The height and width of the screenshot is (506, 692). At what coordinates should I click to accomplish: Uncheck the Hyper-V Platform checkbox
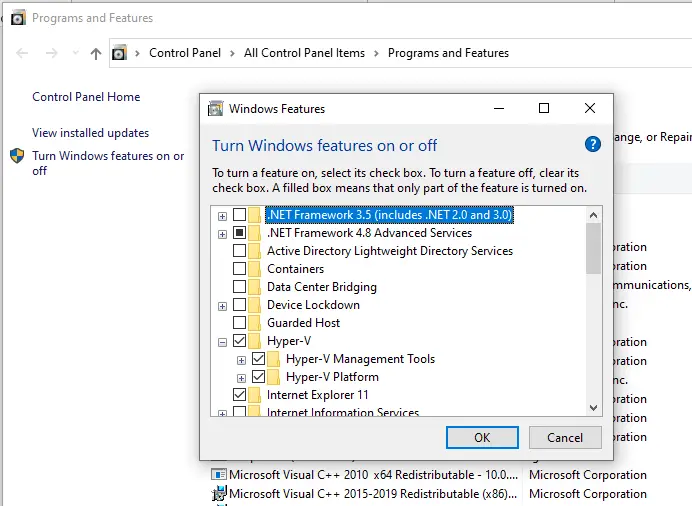(258, 377)
